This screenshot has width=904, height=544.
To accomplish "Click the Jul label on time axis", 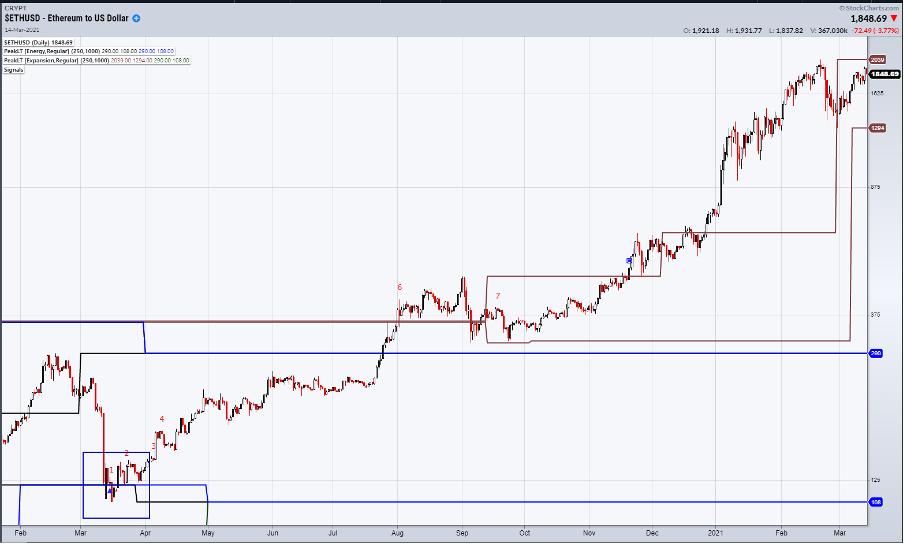I will (333, 533).
